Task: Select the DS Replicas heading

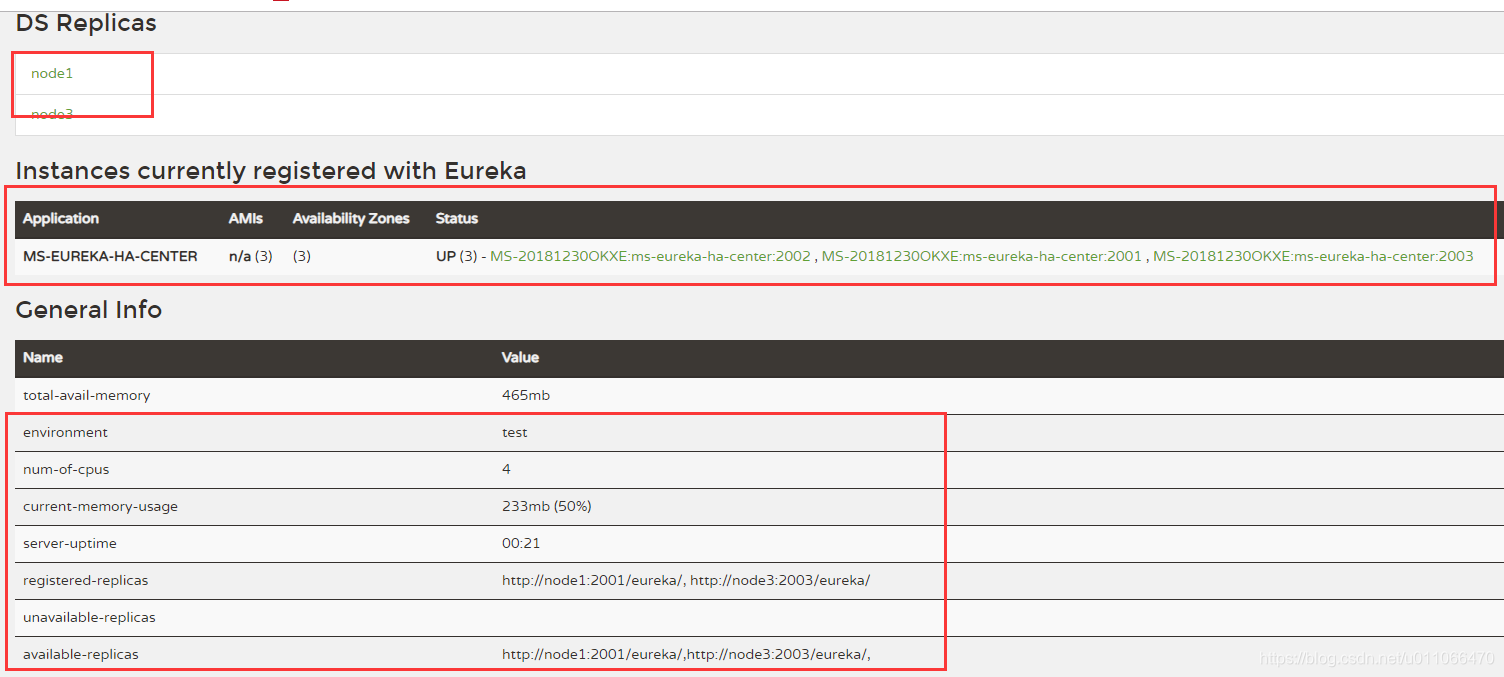Action: (86, 23)
